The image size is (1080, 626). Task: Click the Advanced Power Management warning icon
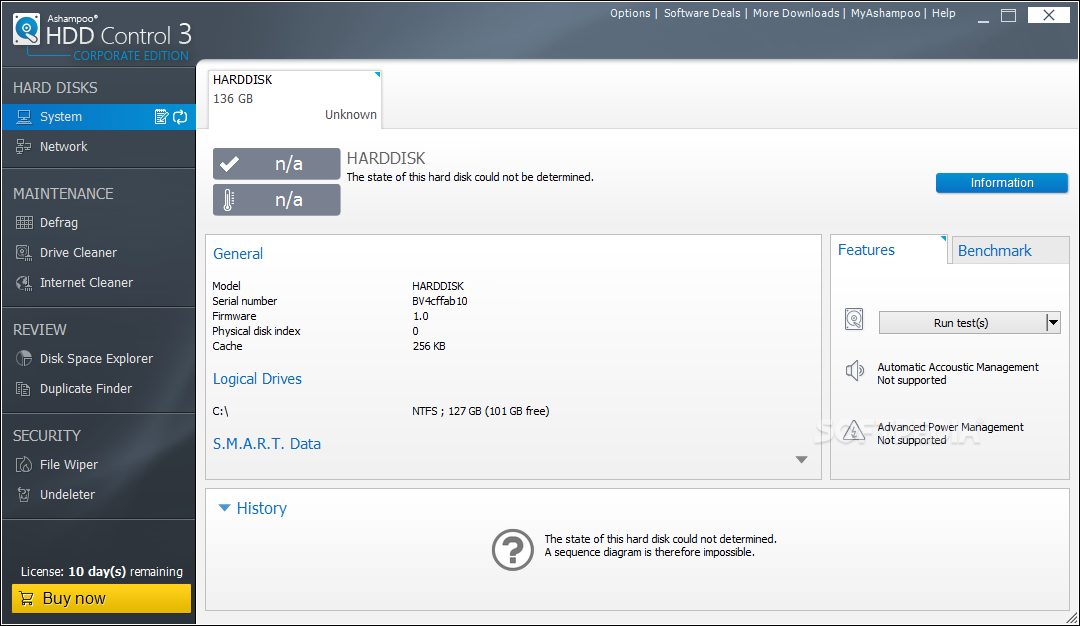(854, 430)
